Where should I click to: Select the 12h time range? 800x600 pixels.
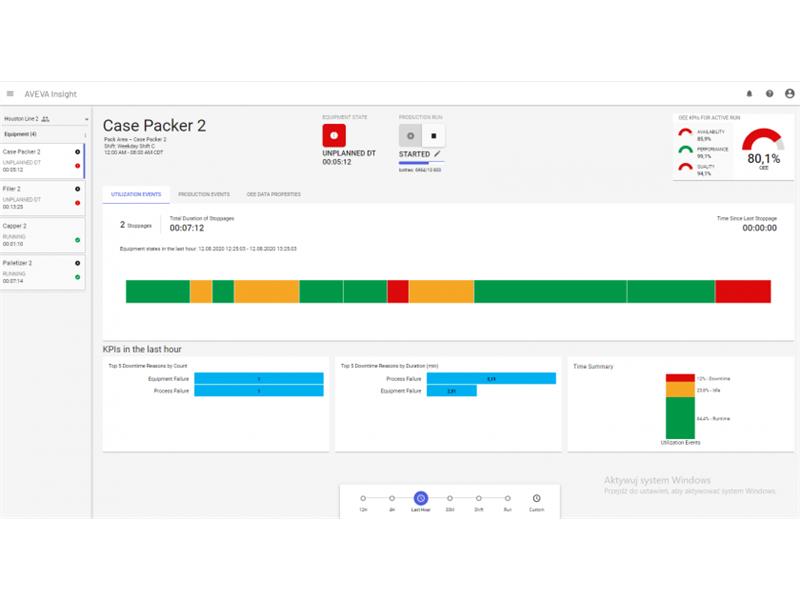(x=363, y=498)
